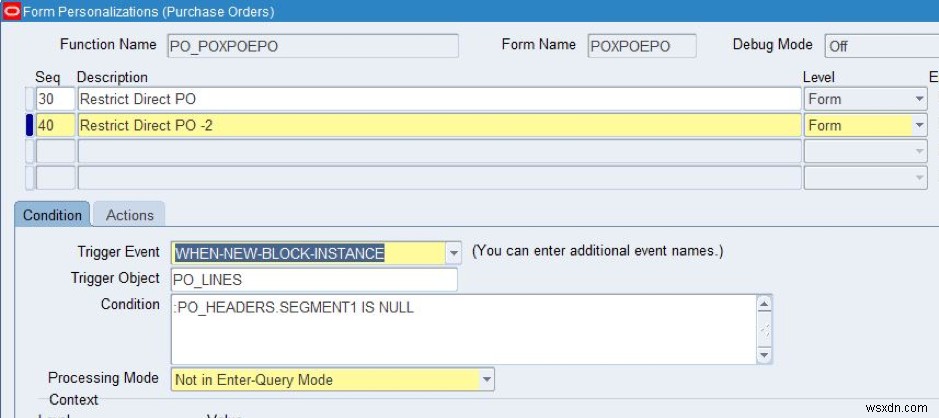Click scroll down arrow of Condition text area
Image resolution: width=939 pixels, height=418 pixels.
[x=764, y=355]
